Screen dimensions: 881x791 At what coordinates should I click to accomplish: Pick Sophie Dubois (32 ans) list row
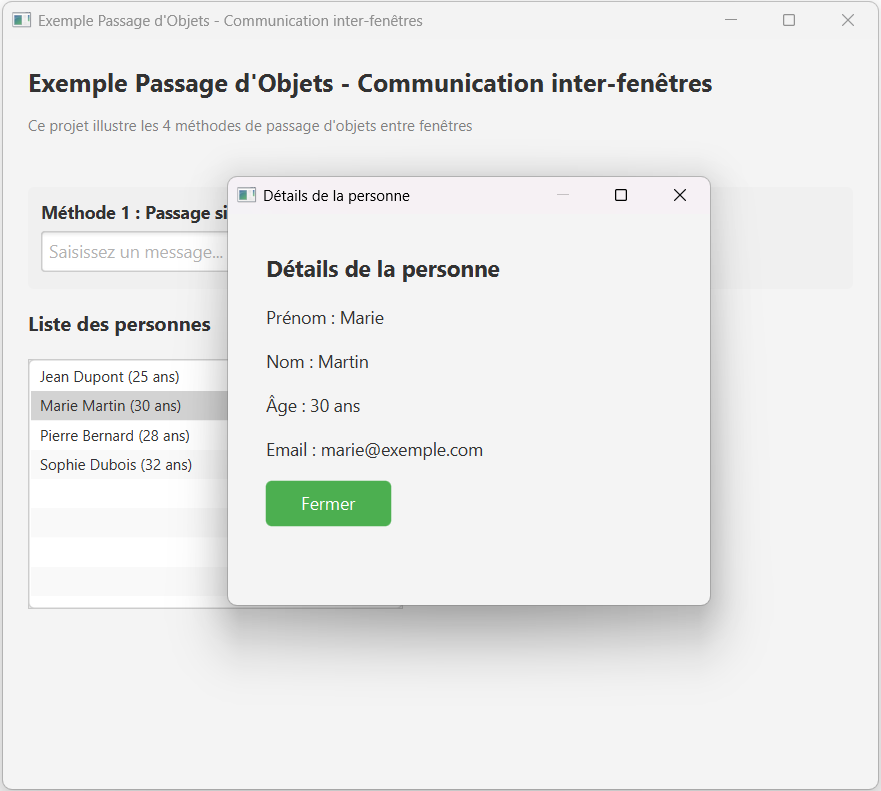[116, 465]
